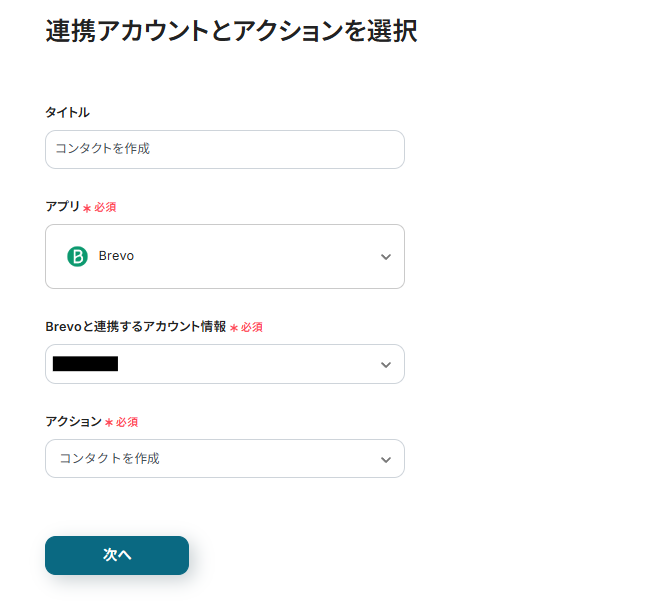
Task: Click the green Brevo logo icon
Action: point(77,256)
